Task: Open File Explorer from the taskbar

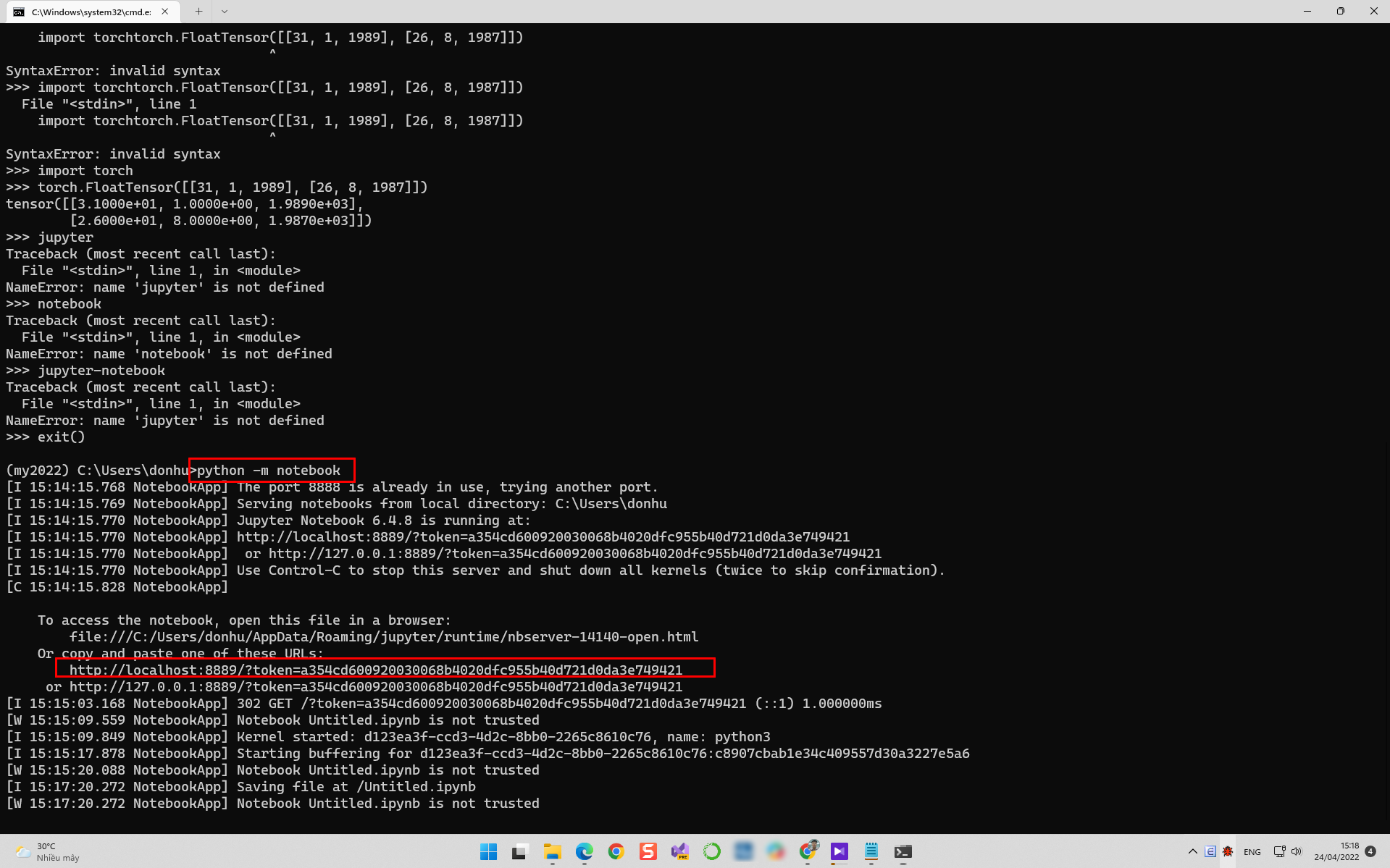Action: [x=552, y=851]
